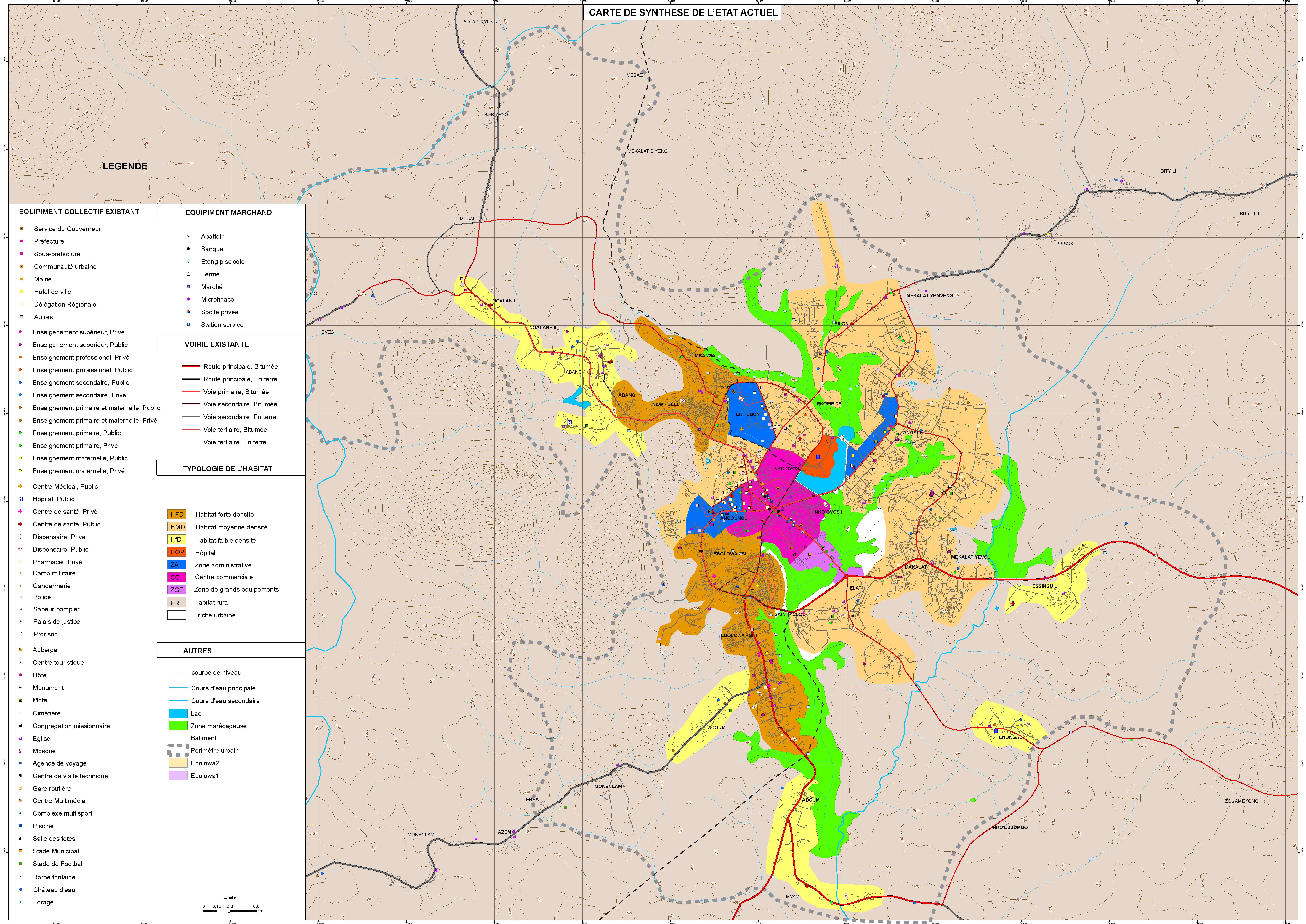Click the Château d'eau blue dot symbol
1306x924 pixels.
point(20,889)
